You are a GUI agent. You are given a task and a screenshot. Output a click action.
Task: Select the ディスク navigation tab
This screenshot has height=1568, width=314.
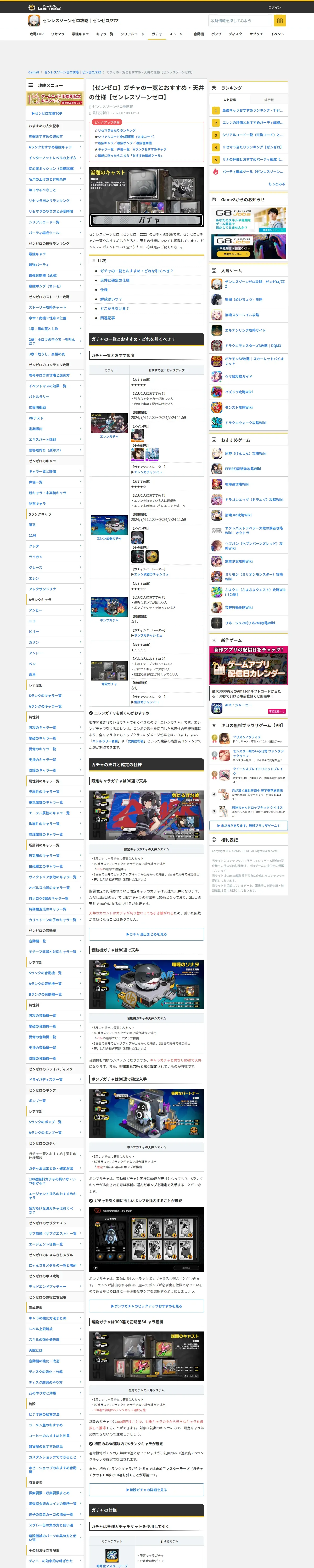(235, 34)
